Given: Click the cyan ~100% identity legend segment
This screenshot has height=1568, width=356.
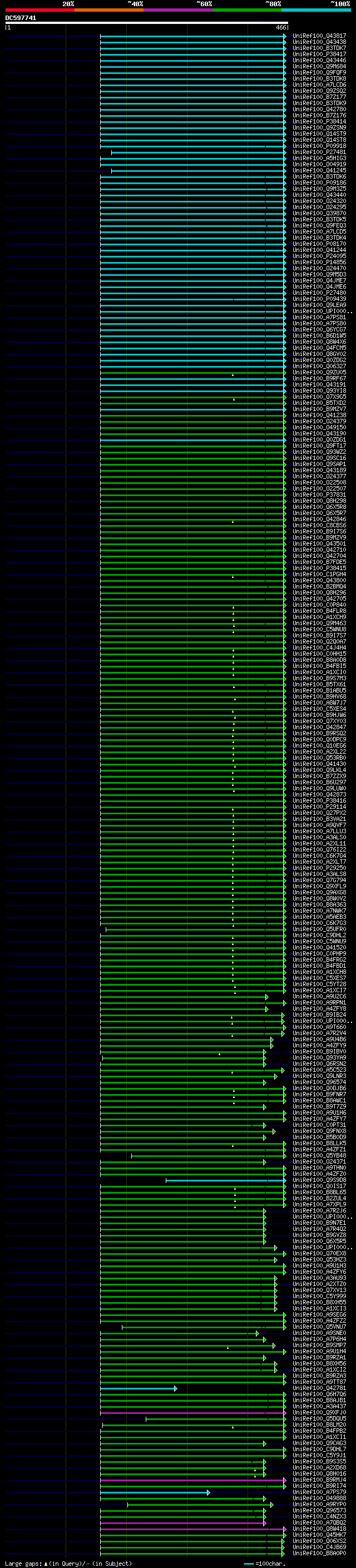Looking at the screenshot, I should tap(316, 10).
